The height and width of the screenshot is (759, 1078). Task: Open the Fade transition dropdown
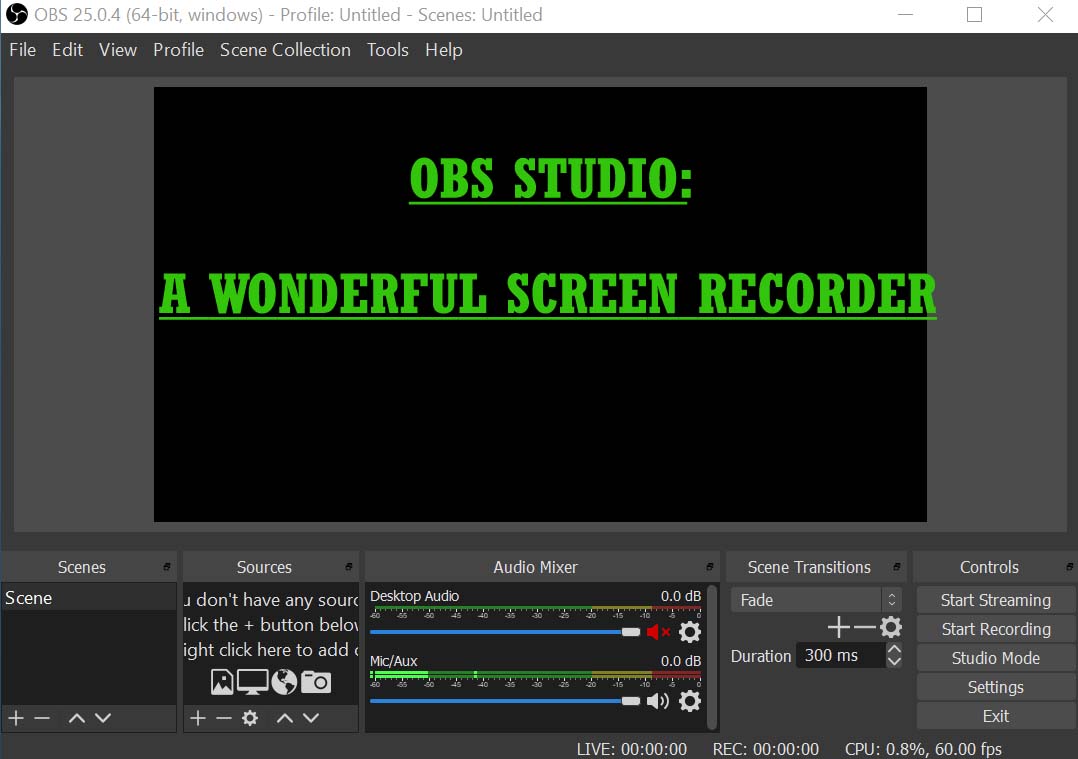pos(815,600)
